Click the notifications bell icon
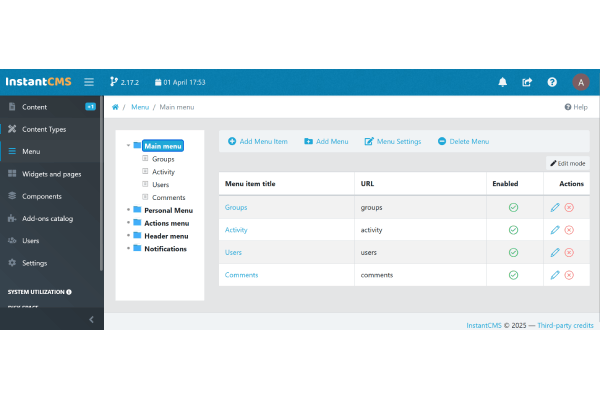Image resolution: width=600 pixels, height=400 pixels. (502, 82)
